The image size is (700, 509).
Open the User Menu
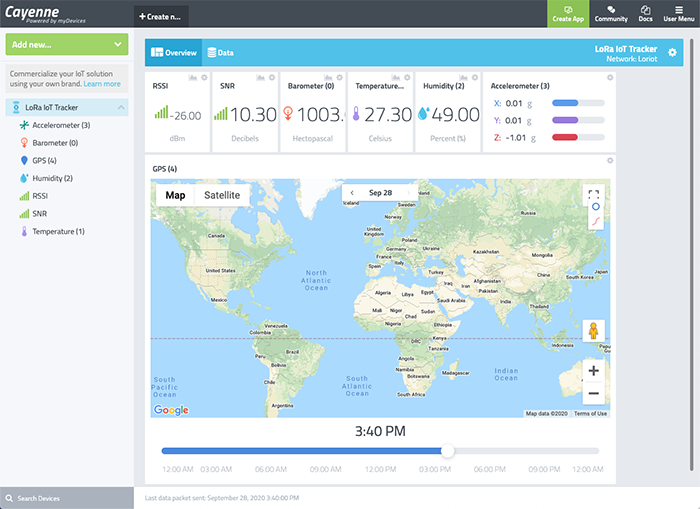pyautogui.click(x=679, y=14)
